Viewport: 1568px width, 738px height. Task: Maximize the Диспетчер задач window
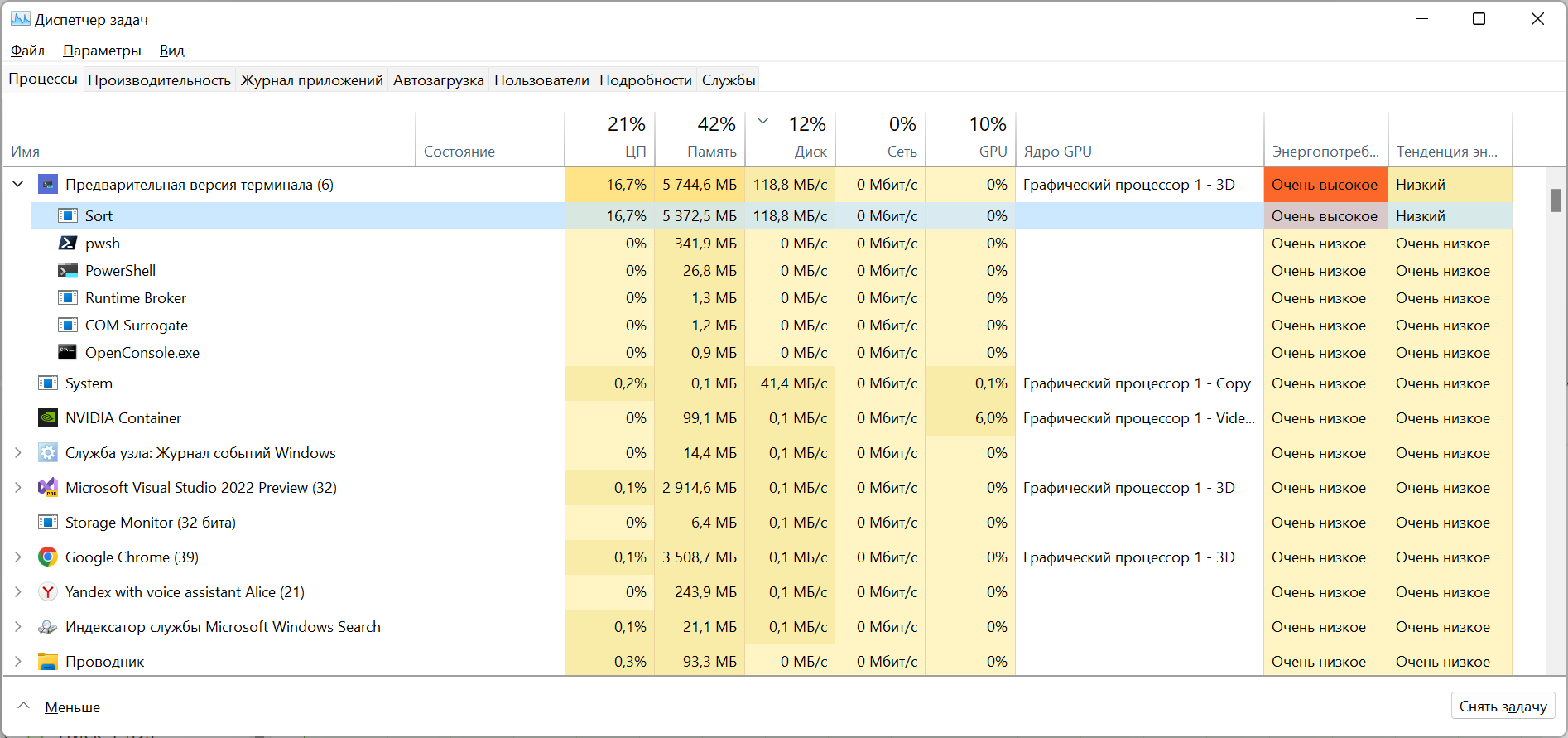click(1479, 18)
